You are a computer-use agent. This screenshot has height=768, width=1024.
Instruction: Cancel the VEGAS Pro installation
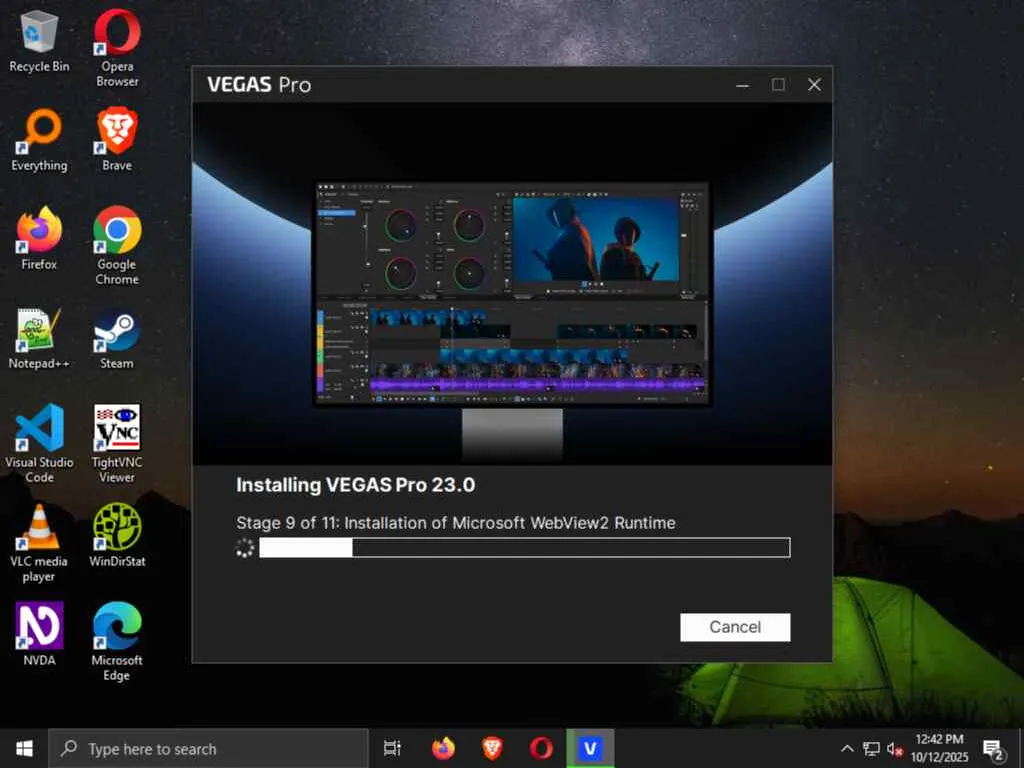(735, 627)
